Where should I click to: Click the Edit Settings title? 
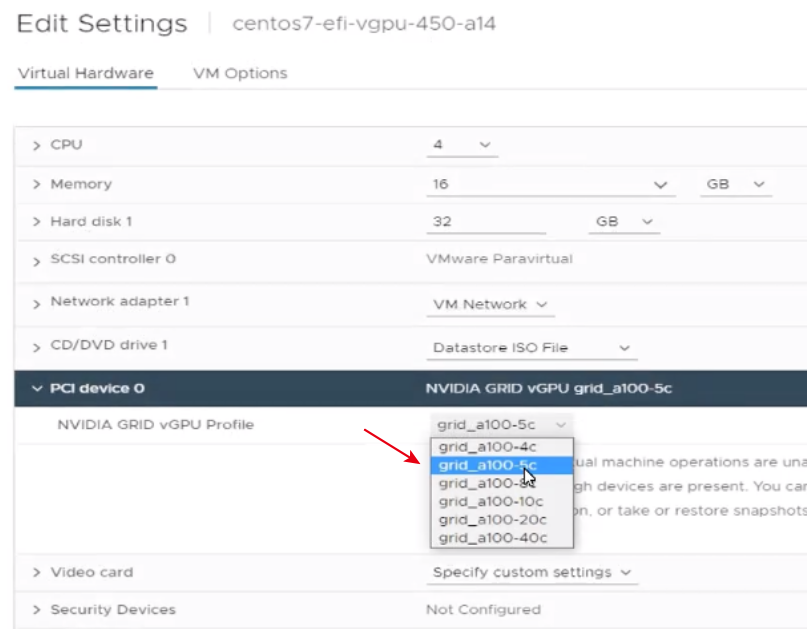point(102,24)
